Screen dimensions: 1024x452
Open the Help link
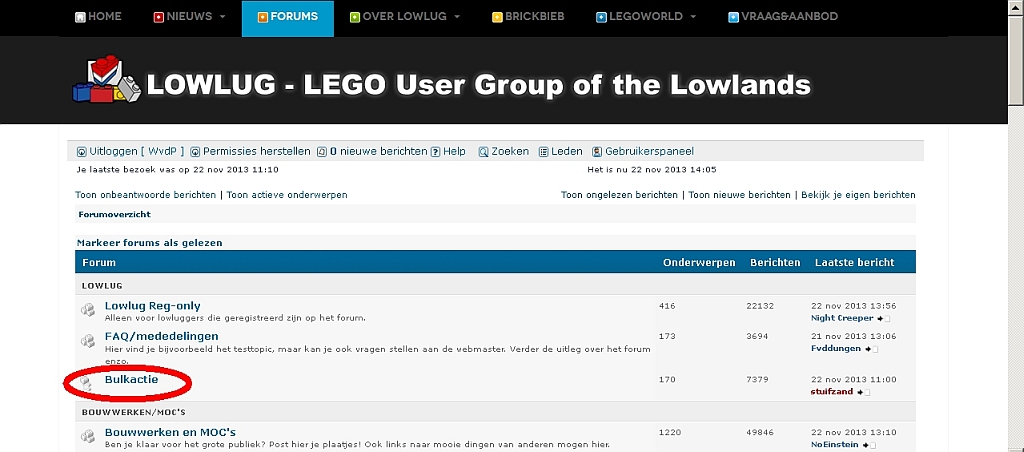[455, 152]
